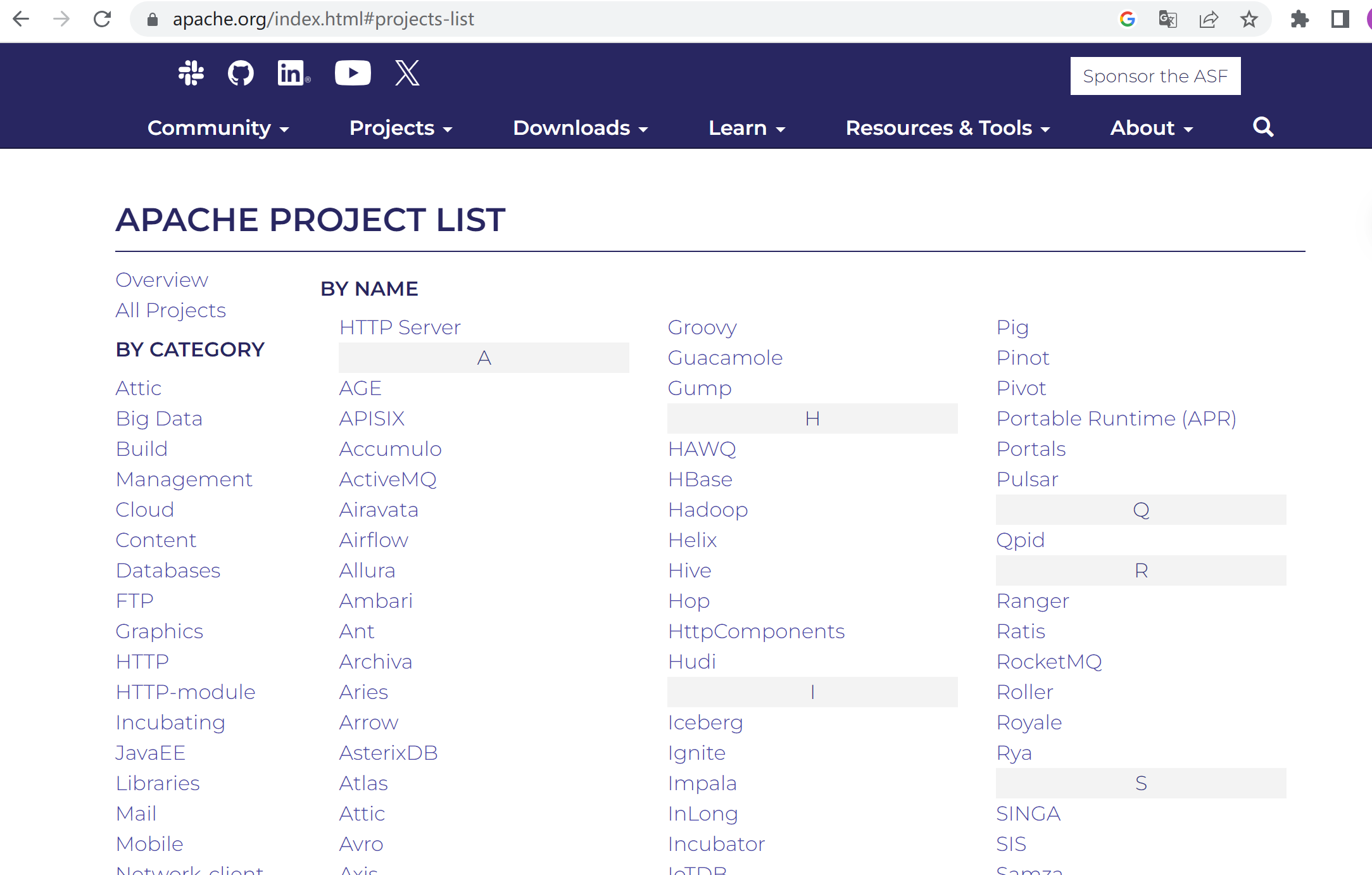The height and width of the screenshot is (875, 1372).
Task: Select the Big Data category
Action: tap(159, 419)
